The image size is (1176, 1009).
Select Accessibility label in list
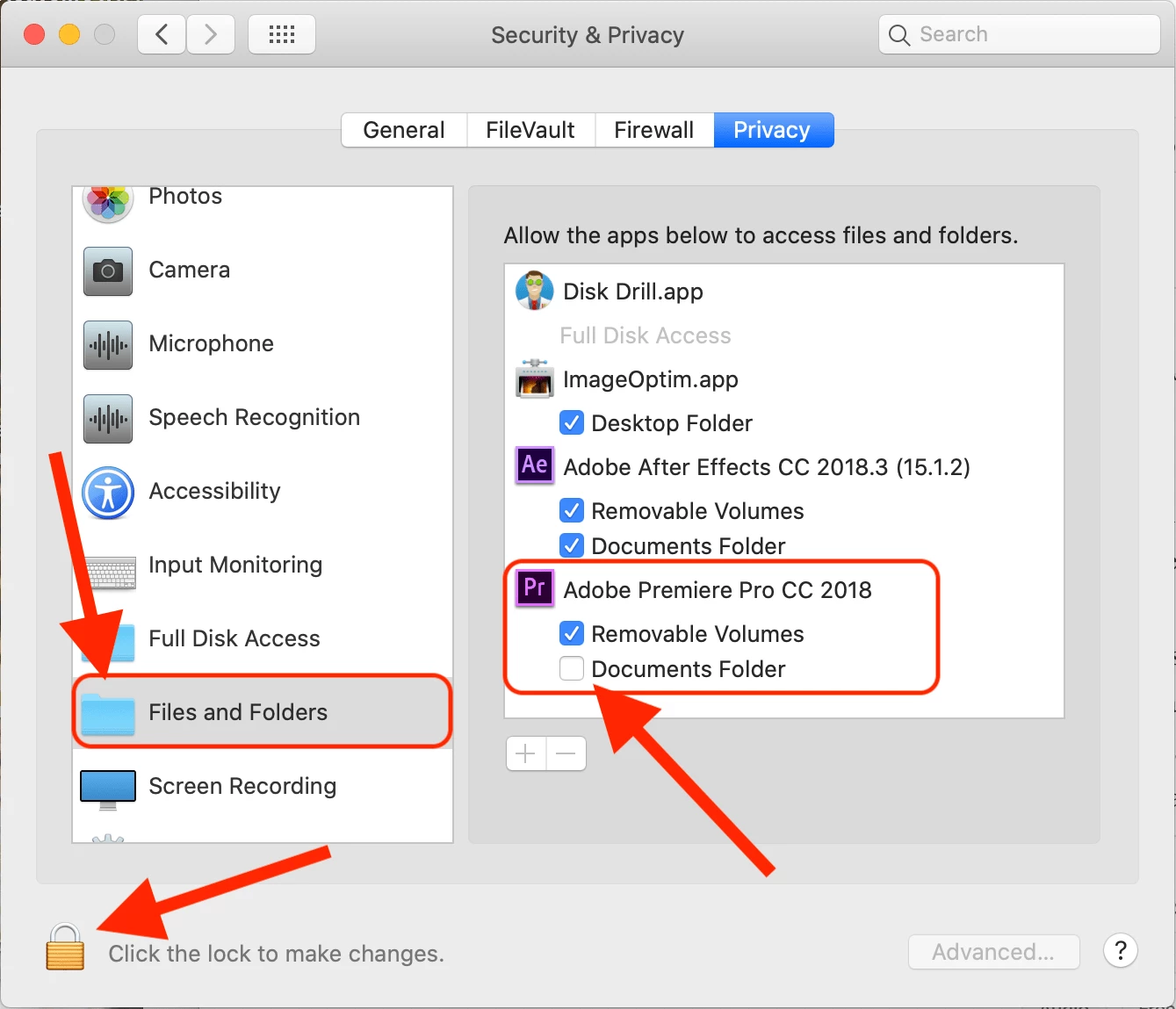215,491
